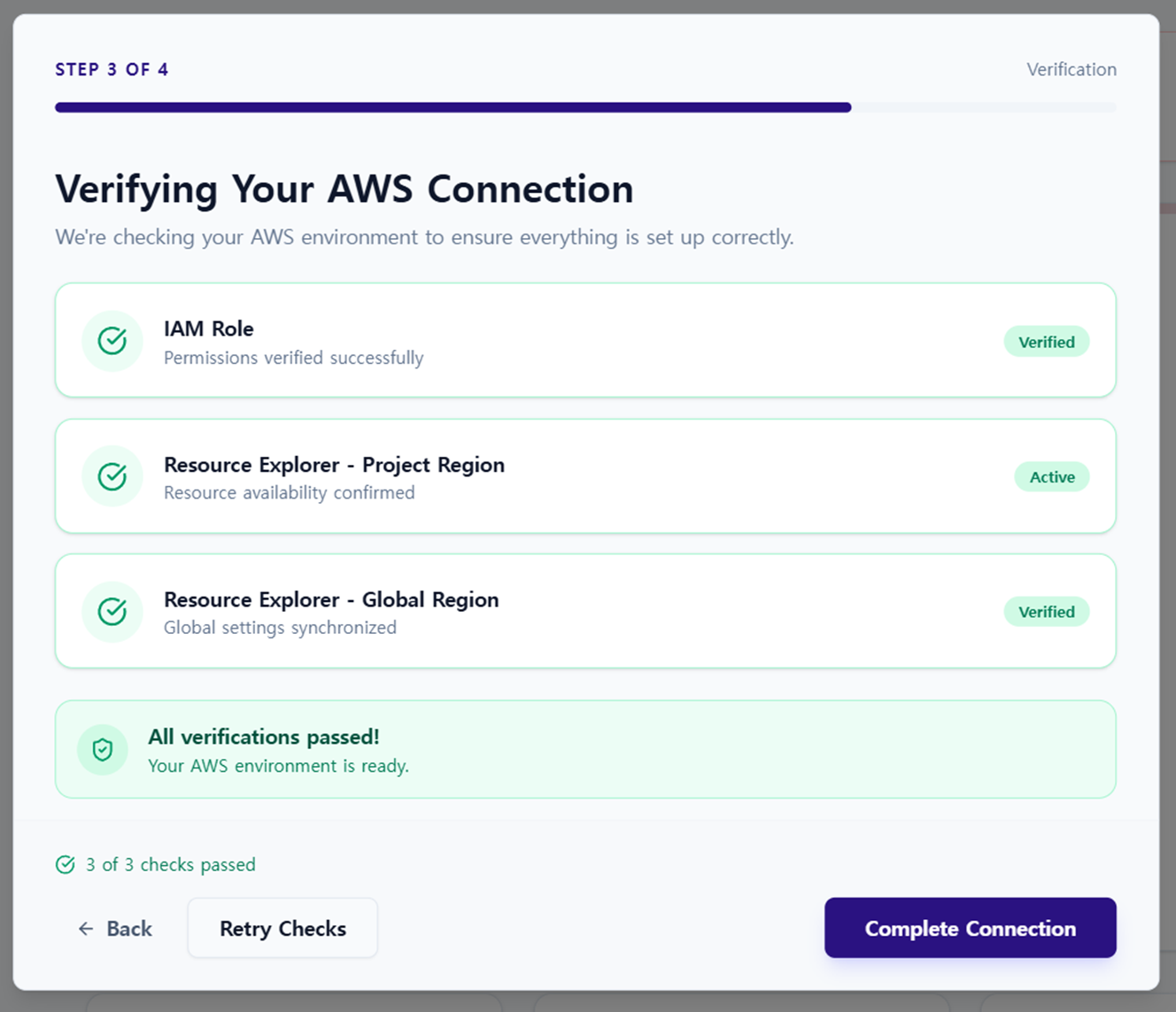Click the Verification label at top right
1176x1012 pixels.
pos(1072,70)
